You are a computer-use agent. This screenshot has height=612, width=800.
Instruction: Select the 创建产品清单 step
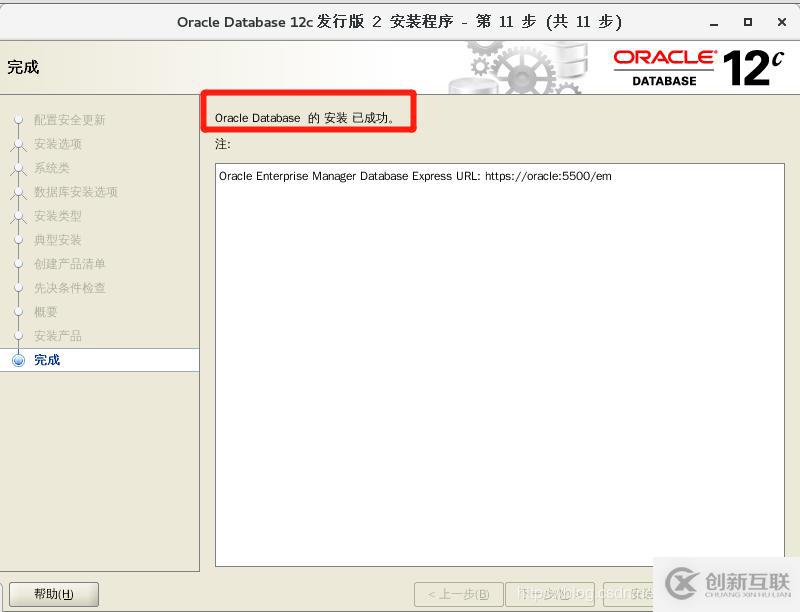(69, 264)
